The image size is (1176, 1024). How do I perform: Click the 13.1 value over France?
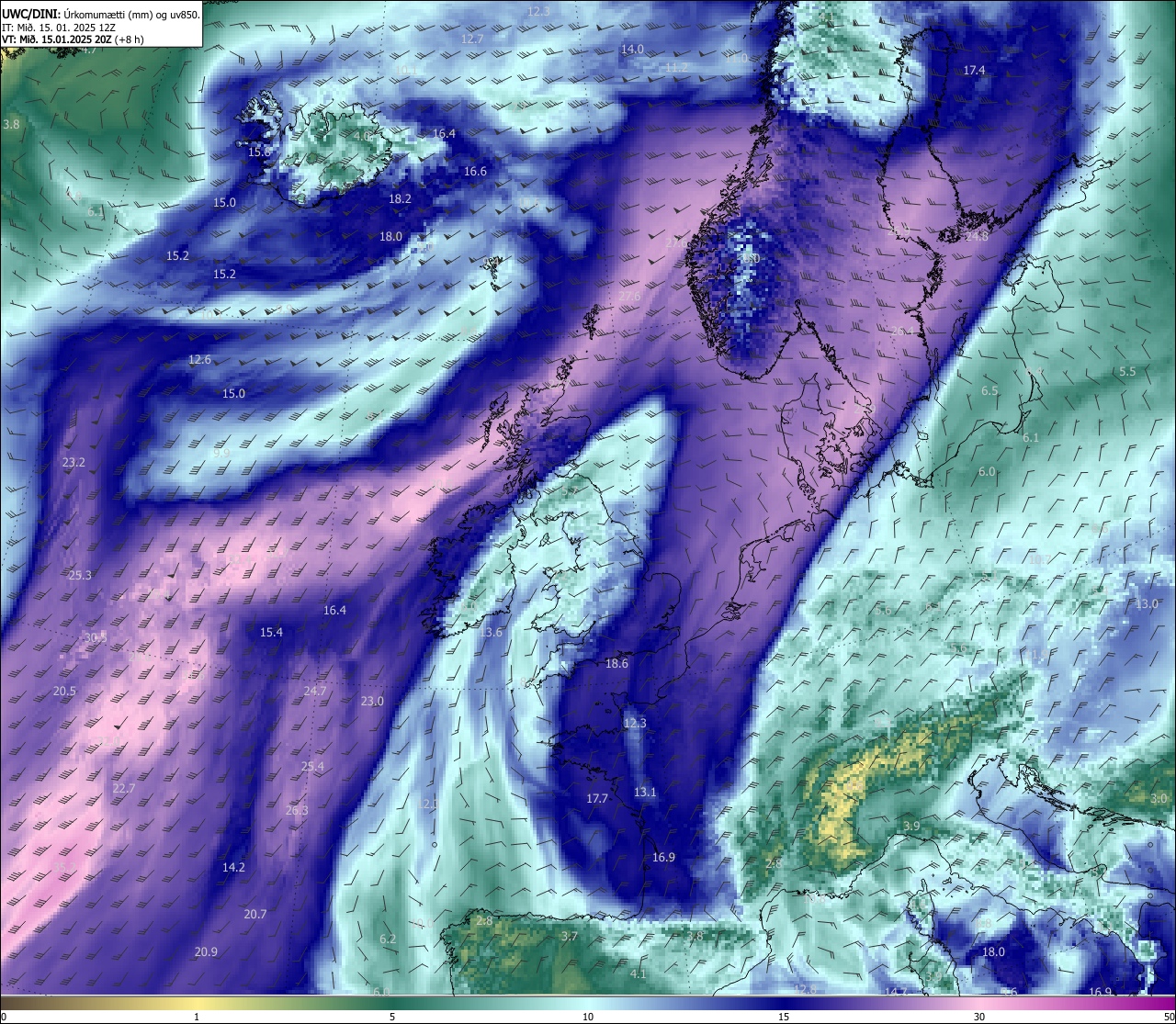[645, 793]
